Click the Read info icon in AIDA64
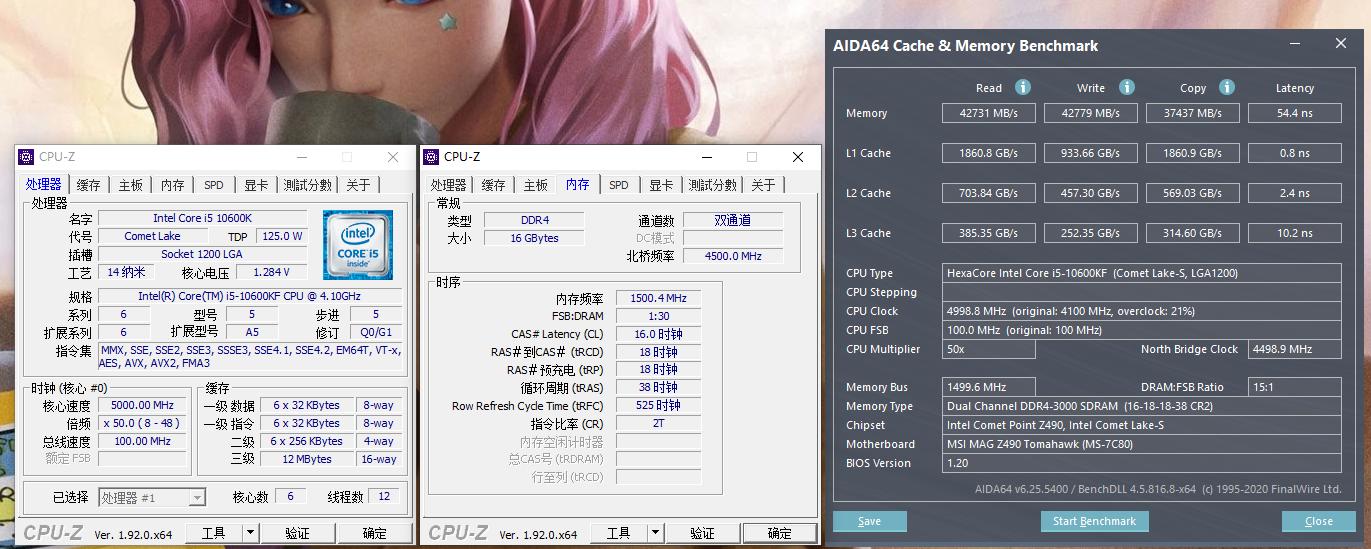The height and width of the screenshot is (549, 1371). click(1023, 87)
